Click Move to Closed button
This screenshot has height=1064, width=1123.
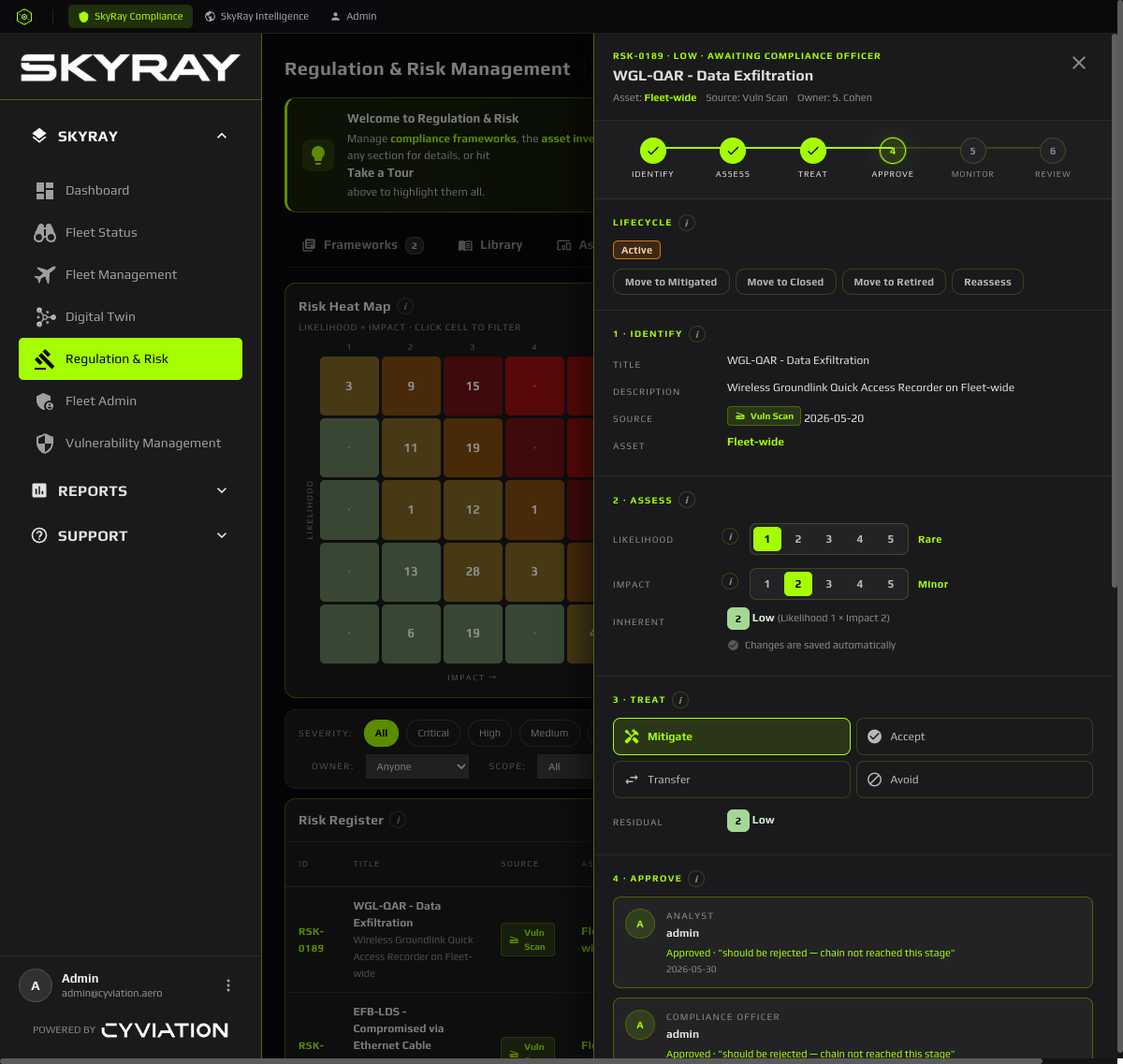pos(785,282)
